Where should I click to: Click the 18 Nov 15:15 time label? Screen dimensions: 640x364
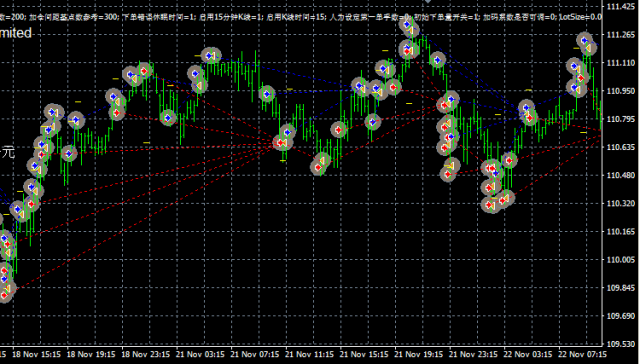(36, 354)
